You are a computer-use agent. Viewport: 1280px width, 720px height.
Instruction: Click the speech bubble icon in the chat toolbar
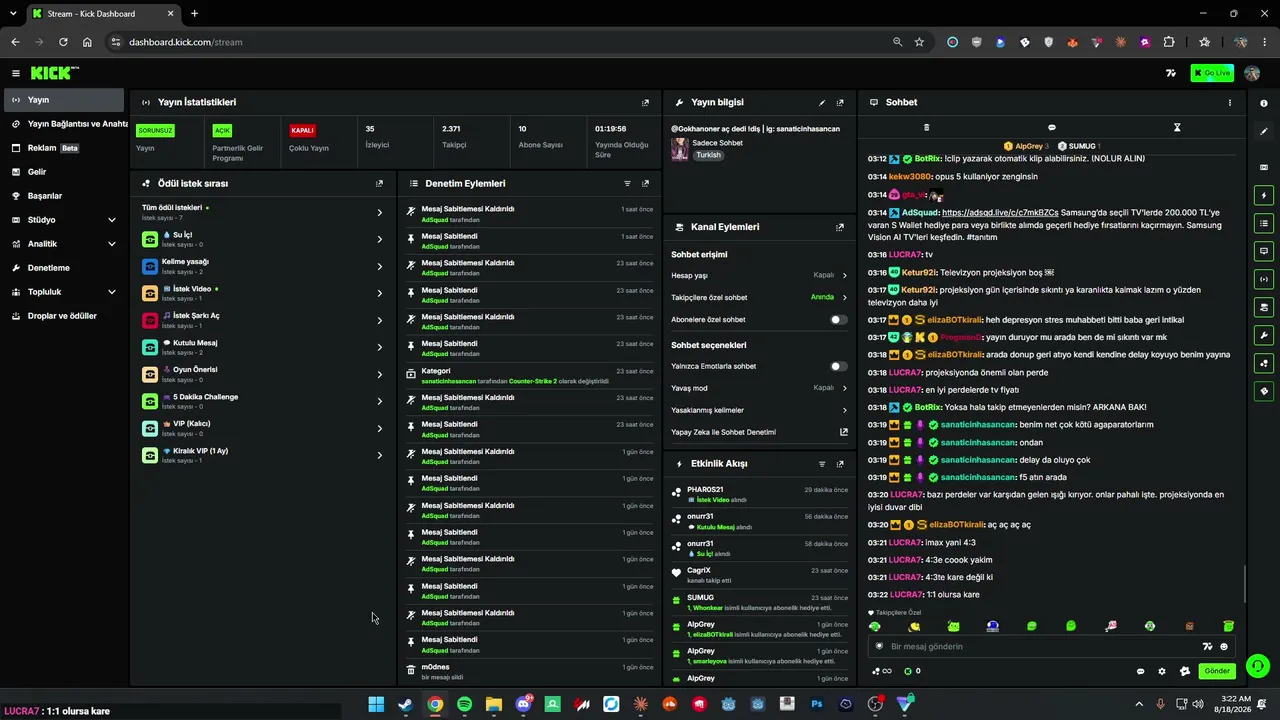pyautogui.click(x=1052, y=128)
